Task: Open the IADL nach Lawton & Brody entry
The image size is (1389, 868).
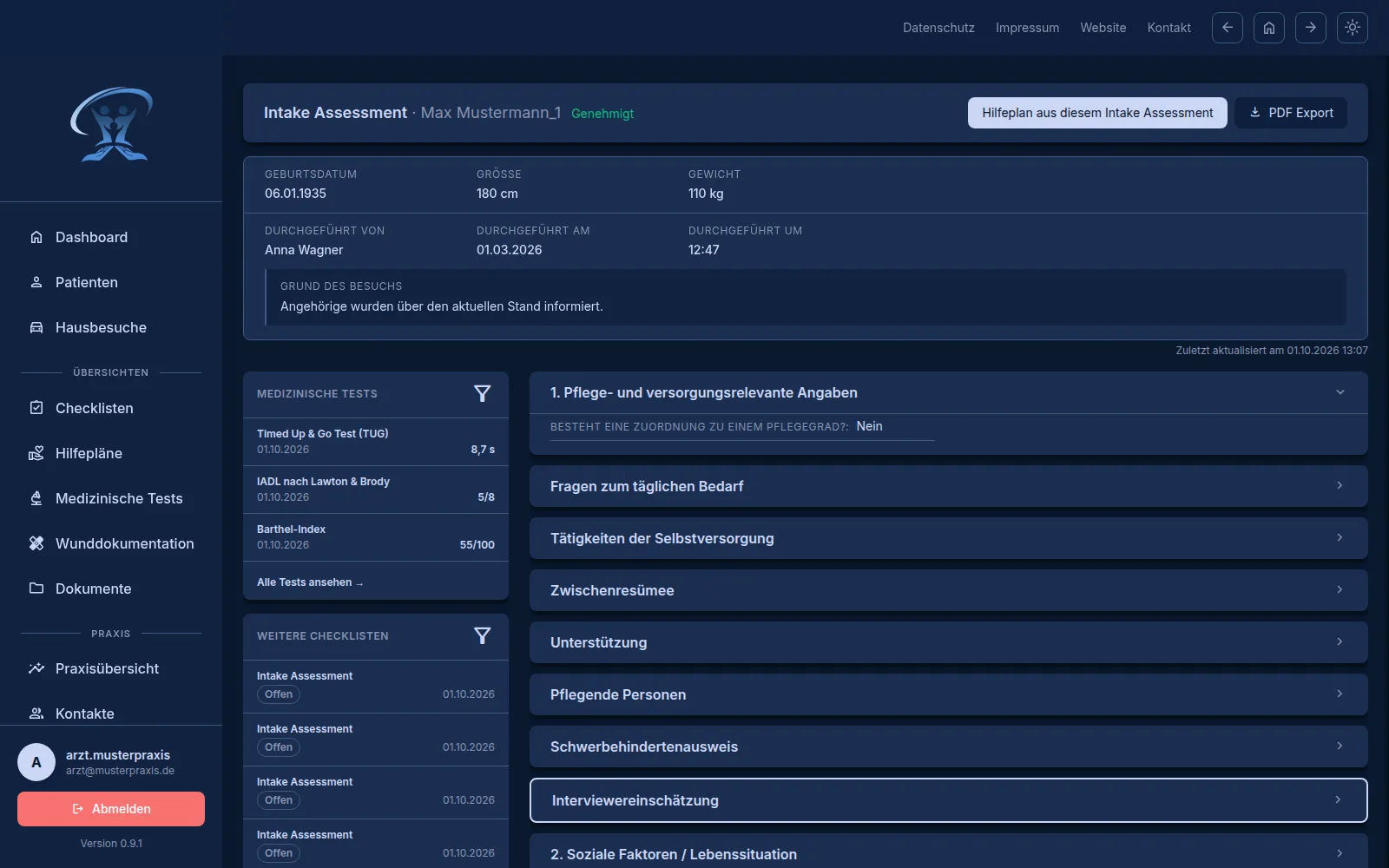Action: [x=376, y=490]
